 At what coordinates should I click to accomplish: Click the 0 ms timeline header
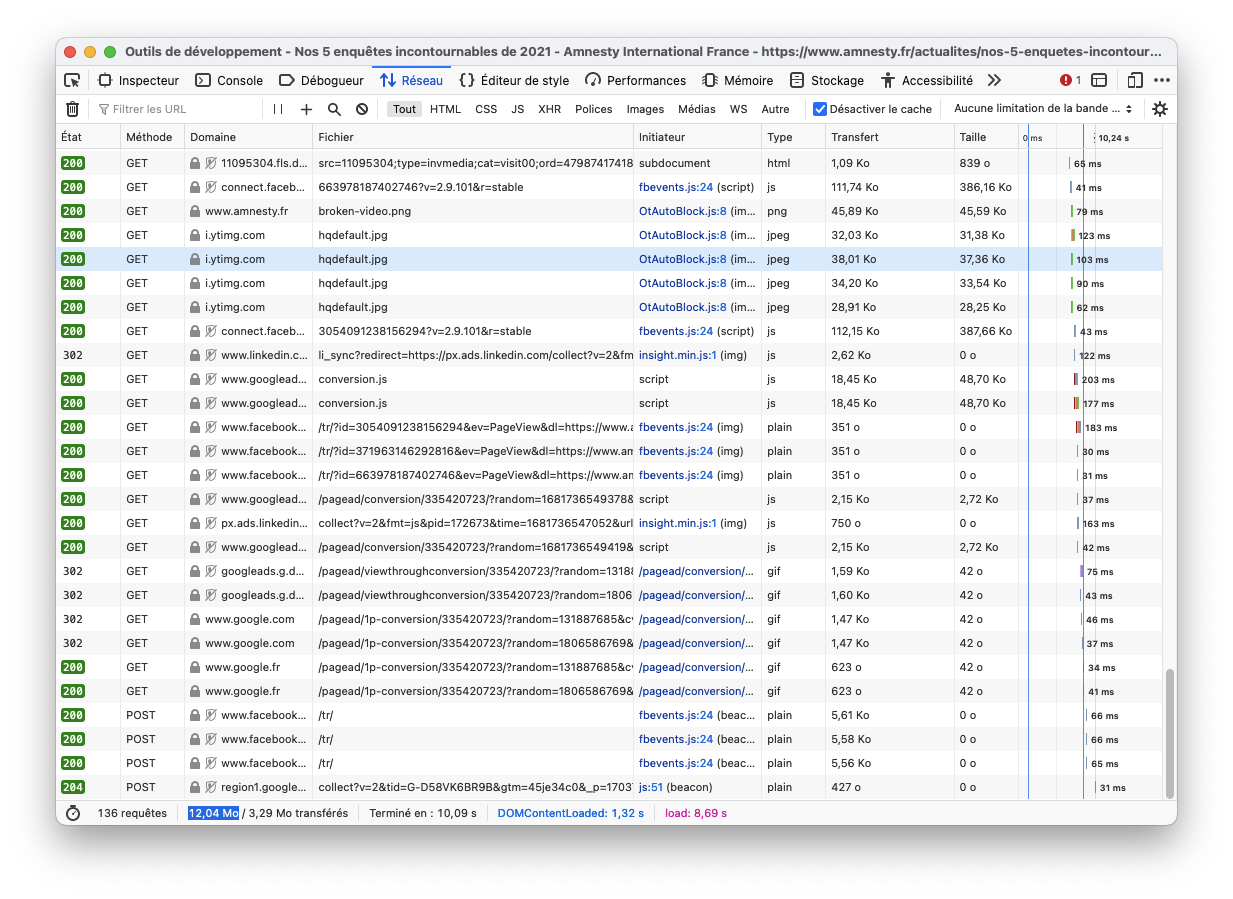pyautogui.click(x=1033, y=138)
